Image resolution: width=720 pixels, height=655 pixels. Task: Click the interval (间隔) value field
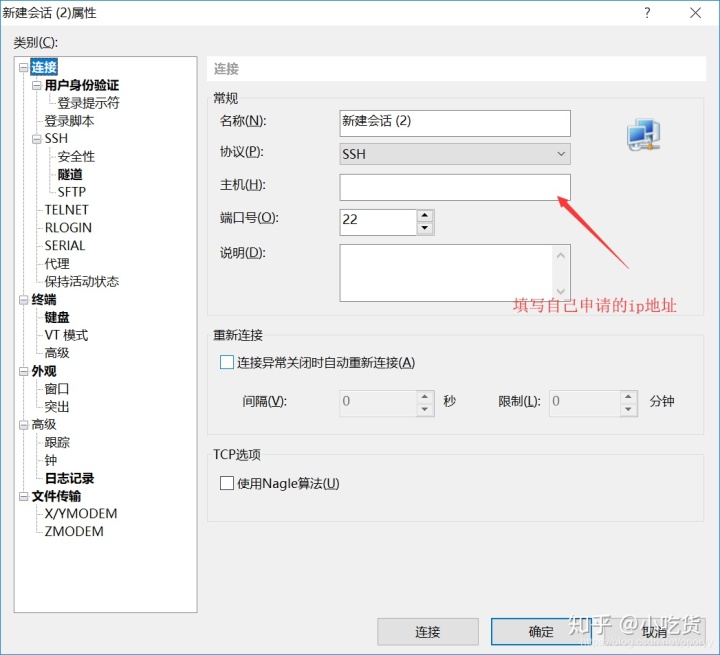[378, 403]
